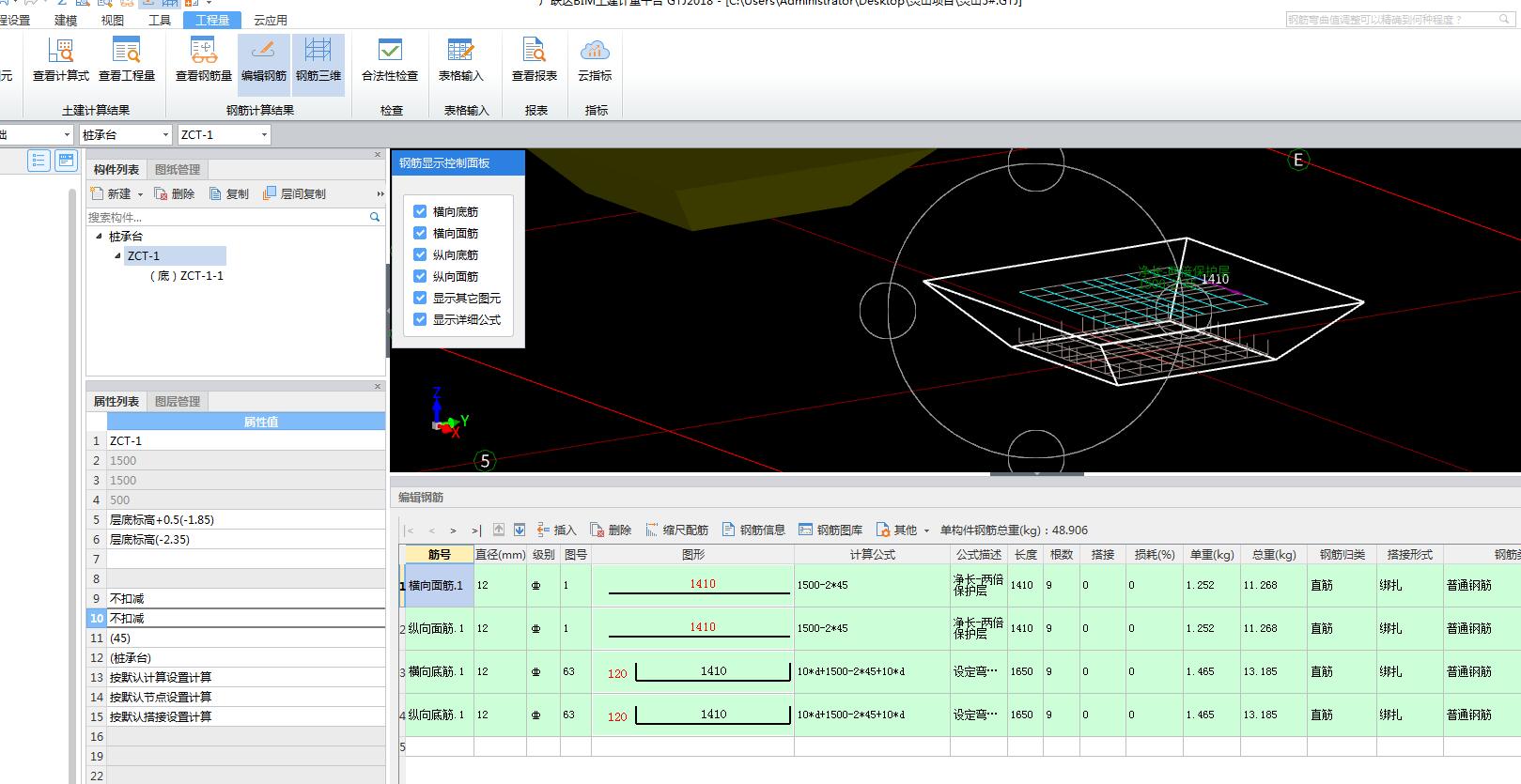This screenshot has width=1521, height=784.
Task: Click 复制 in component list toolbar
Action: click(x=229, y=193)
